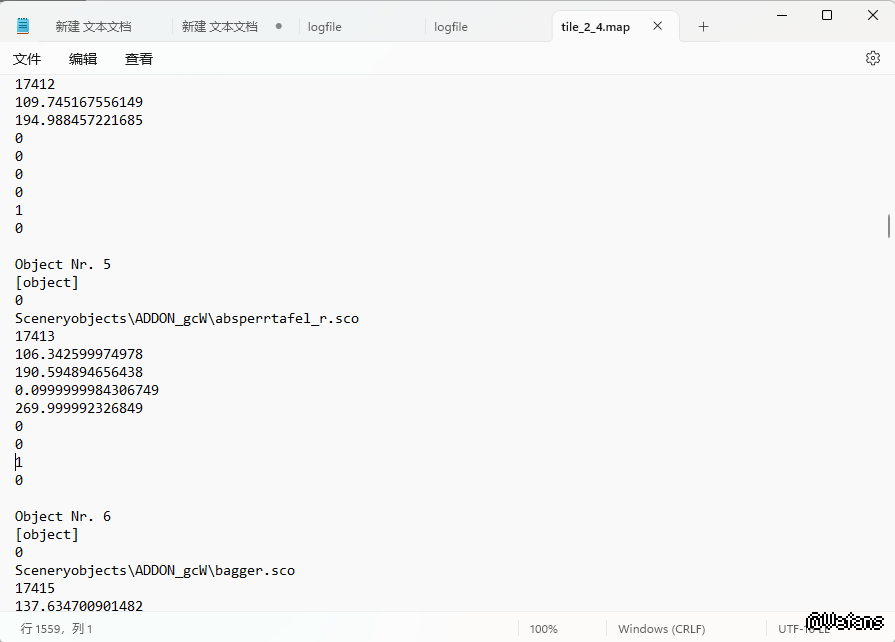
Task: Add a new tab with plus button
Action: [x=703, y=27]
